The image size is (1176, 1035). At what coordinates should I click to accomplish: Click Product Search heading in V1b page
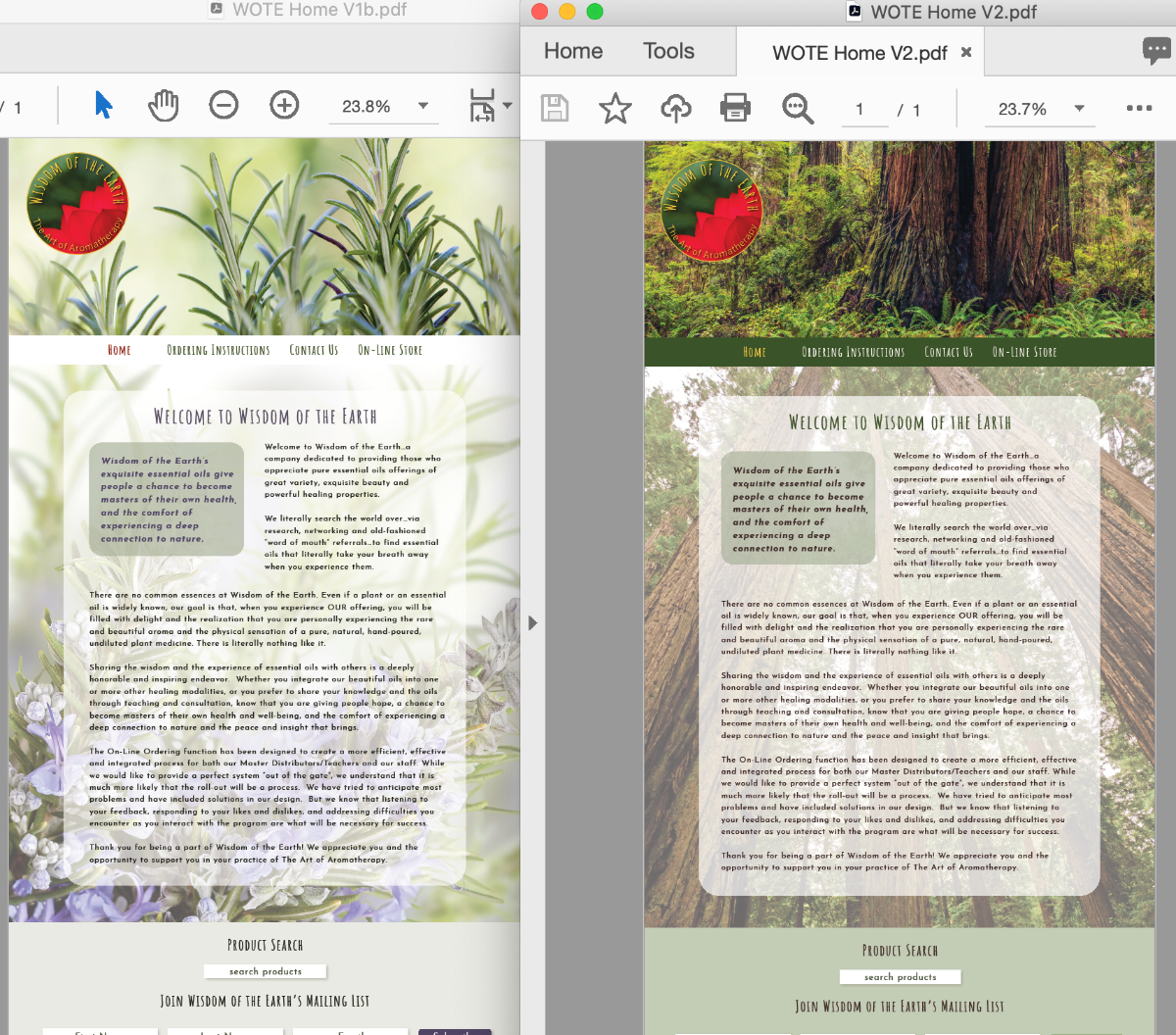point(265,946)
